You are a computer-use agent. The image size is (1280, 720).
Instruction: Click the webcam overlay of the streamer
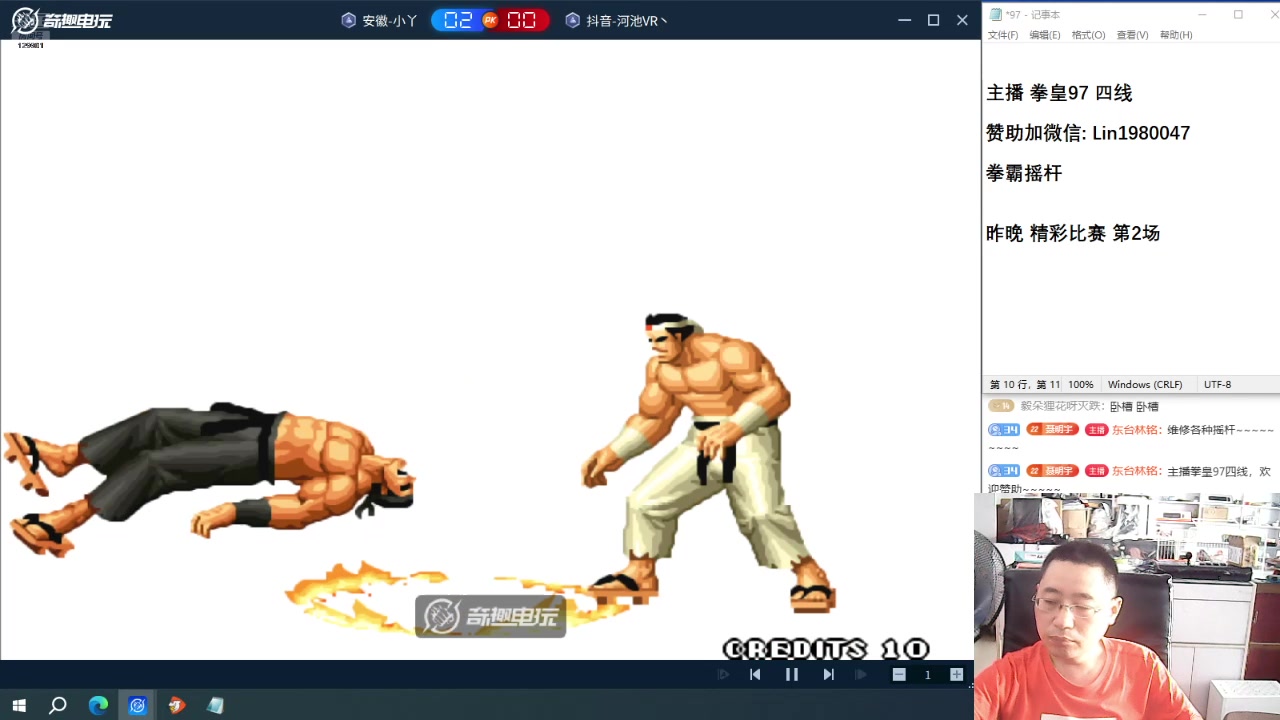click(x=1127, y=606)
